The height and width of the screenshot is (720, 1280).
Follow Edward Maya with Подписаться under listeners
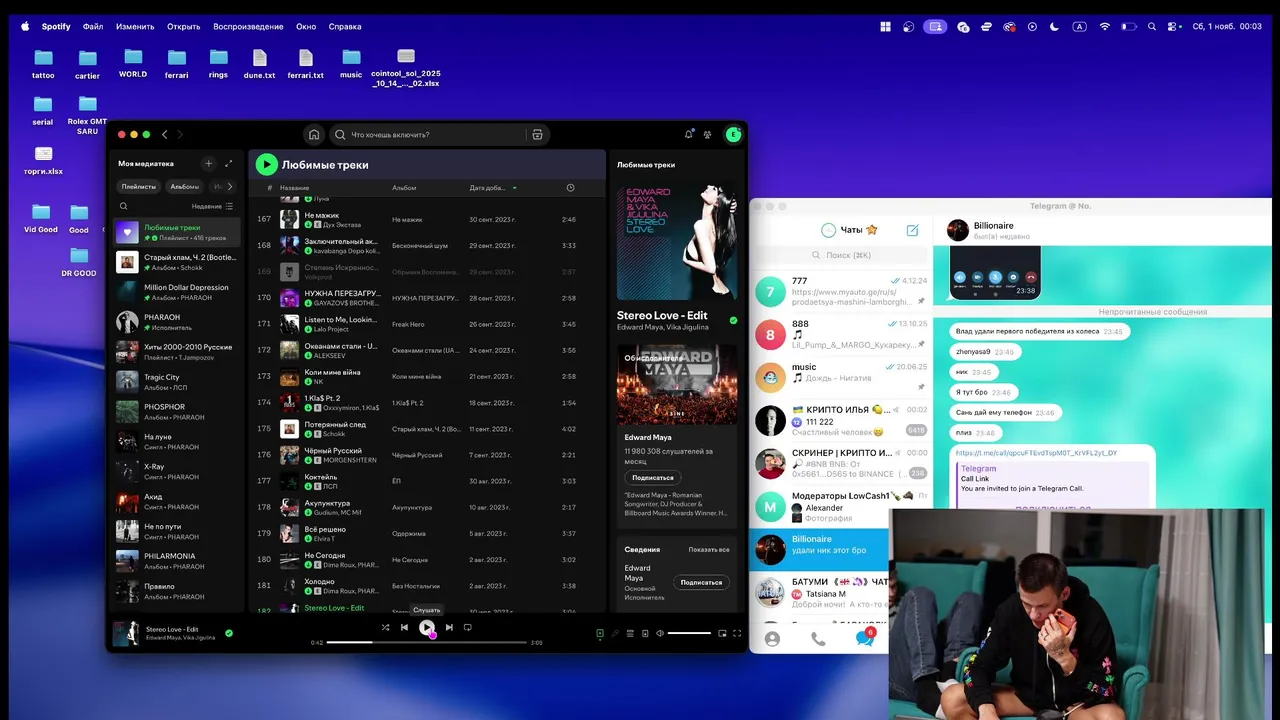tap(653, 477)
